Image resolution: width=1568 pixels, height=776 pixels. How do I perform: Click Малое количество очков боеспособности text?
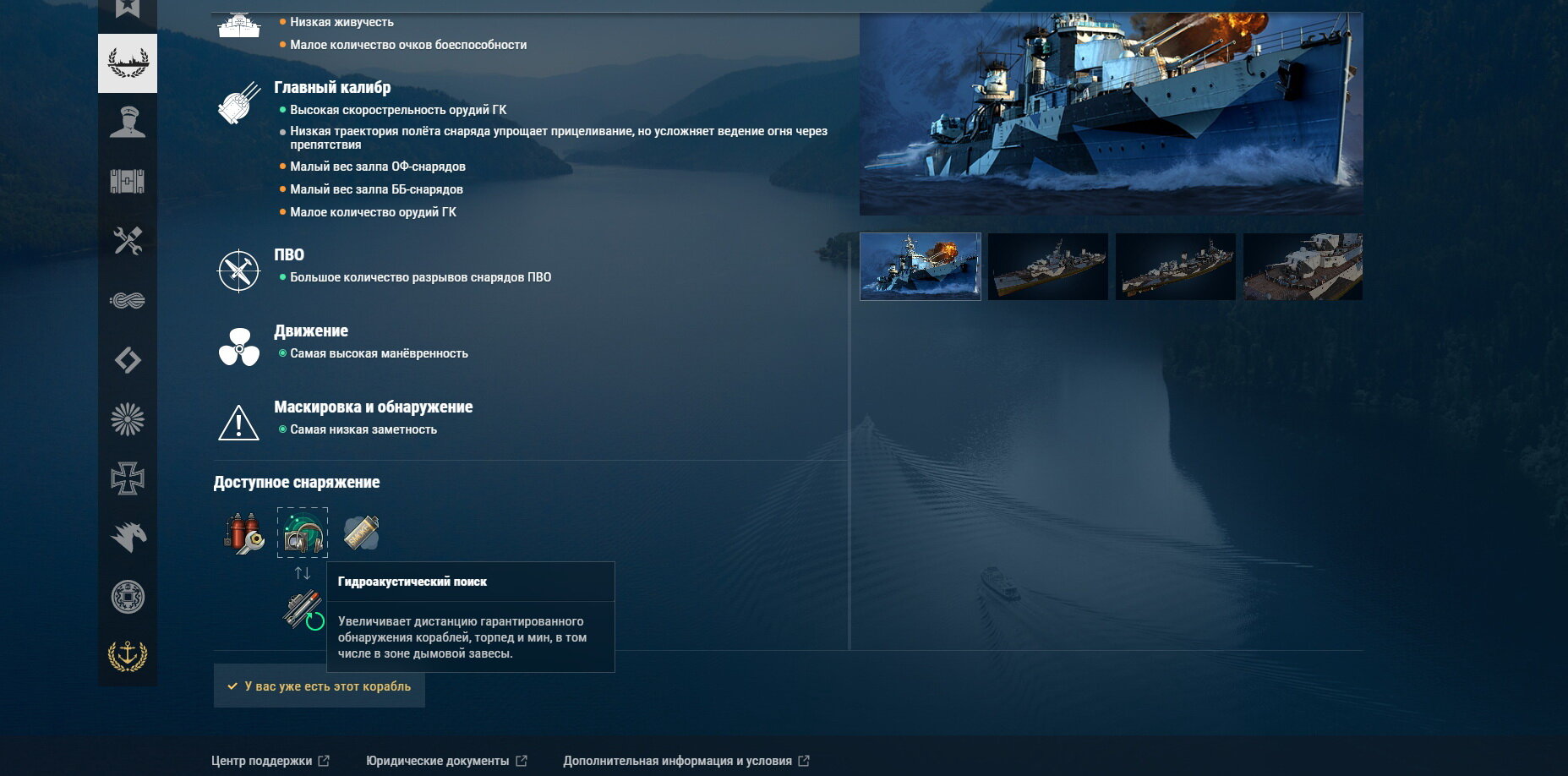point(408,45)
